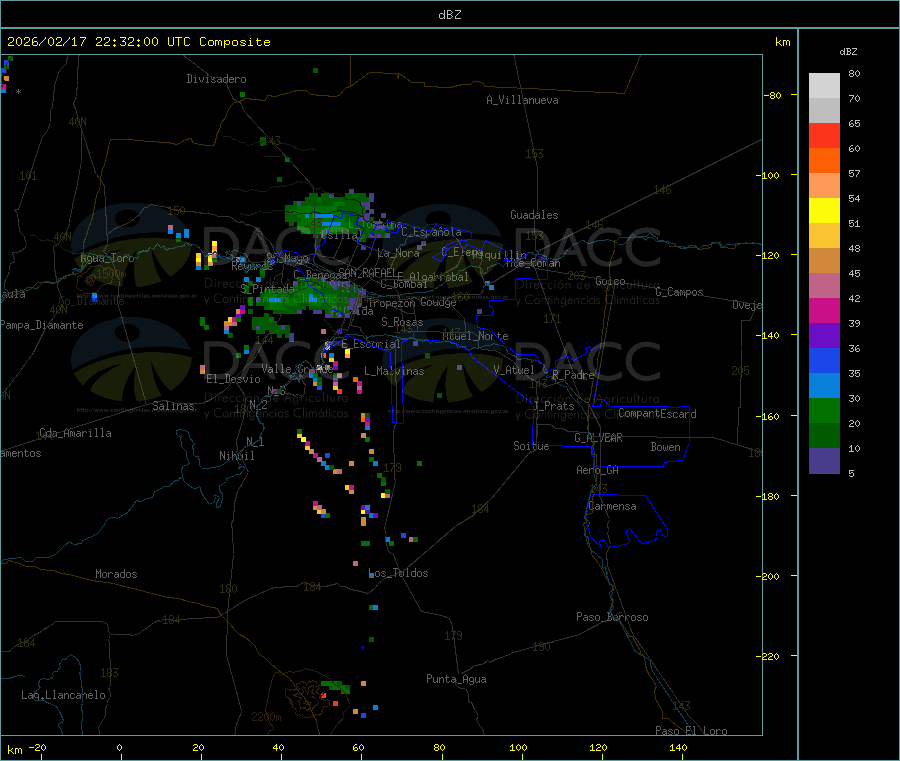Click the -80 tick on the right axis

coord(773,95)
